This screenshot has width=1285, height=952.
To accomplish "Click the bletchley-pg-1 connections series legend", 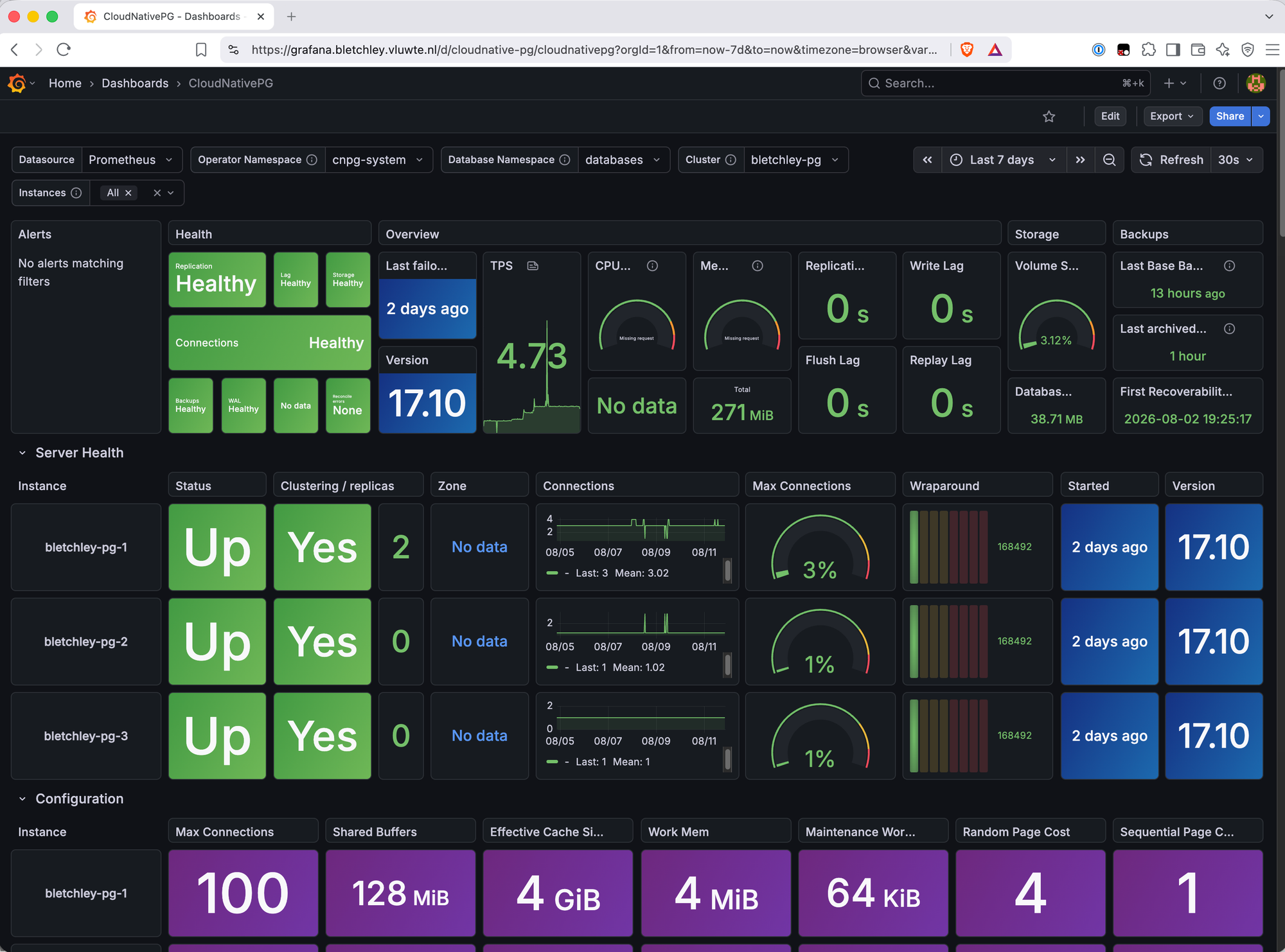I will [x=607, y=573].
